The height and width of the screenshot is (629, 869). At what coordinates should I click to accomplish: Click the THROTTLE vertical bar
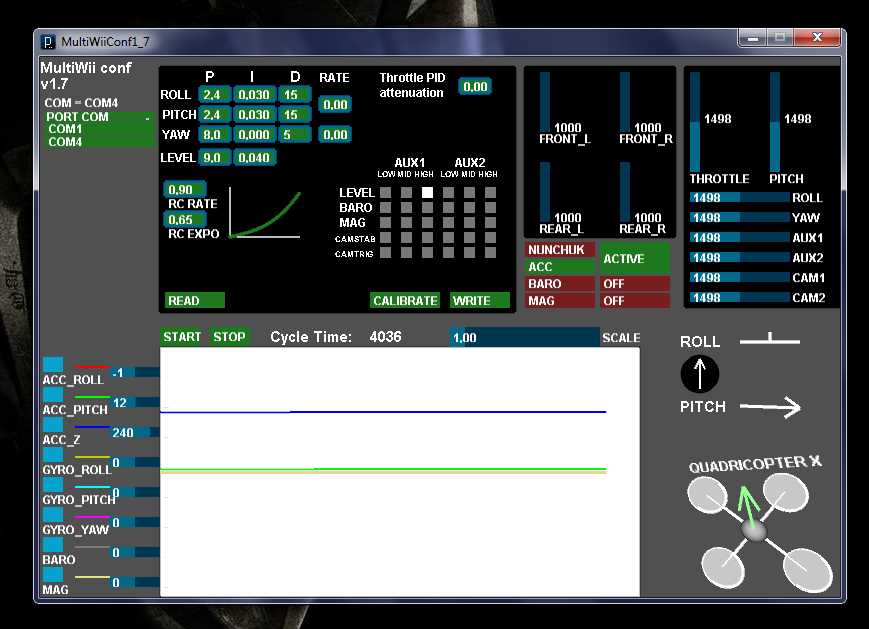tap(695, 121)
